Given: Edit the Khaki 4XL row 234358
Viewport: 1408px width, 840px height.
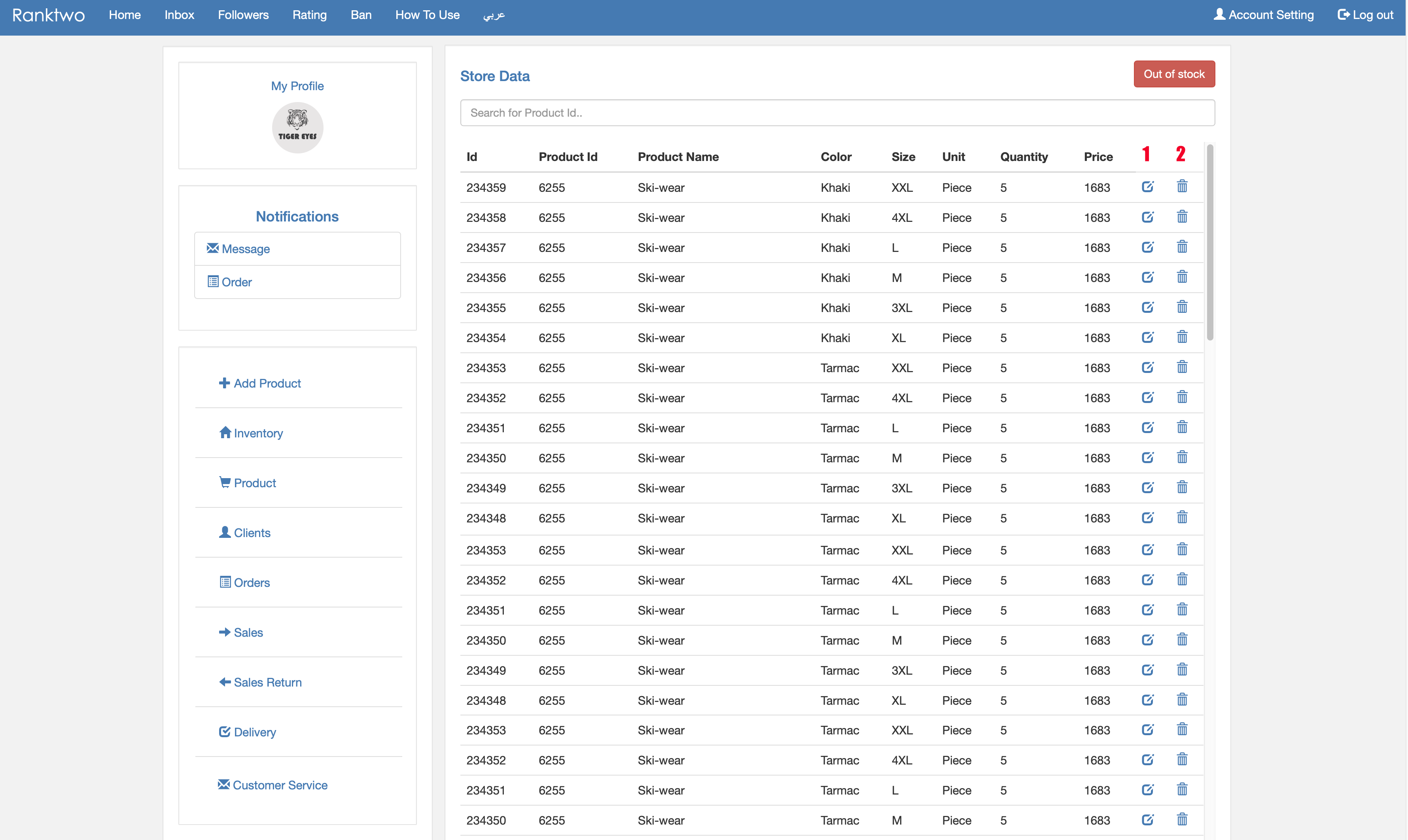Looking at the screenshot, I should (x=1147, y=217).
